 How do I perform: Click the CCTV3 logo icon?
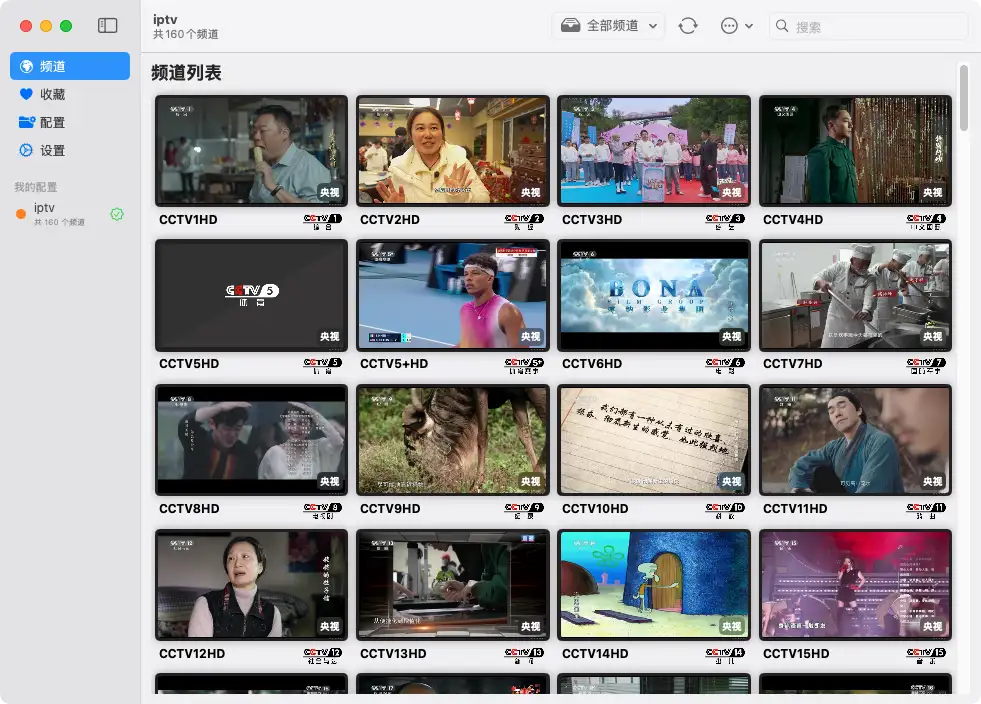click(725, 222)
